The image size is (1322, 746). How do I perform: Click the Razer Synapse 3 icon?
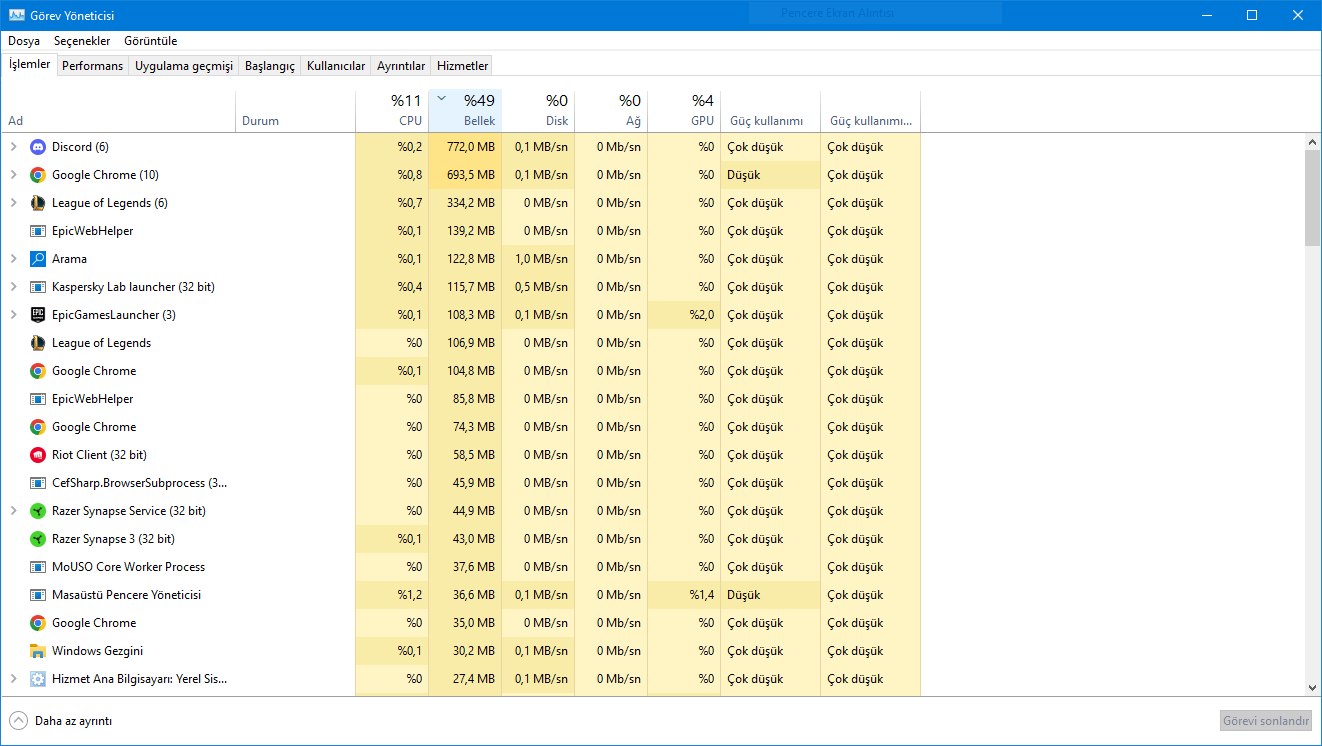(38, 539)
